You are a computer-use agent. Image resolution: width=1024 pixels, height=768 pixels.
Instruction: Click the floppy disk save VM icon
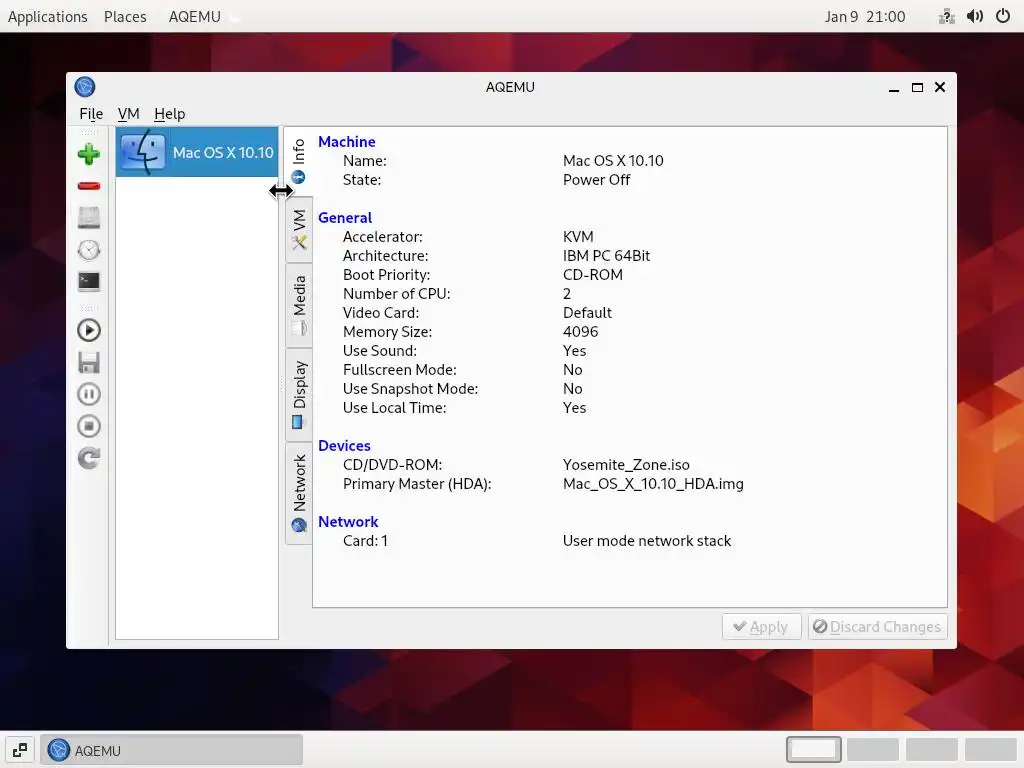tap(89, 362)
